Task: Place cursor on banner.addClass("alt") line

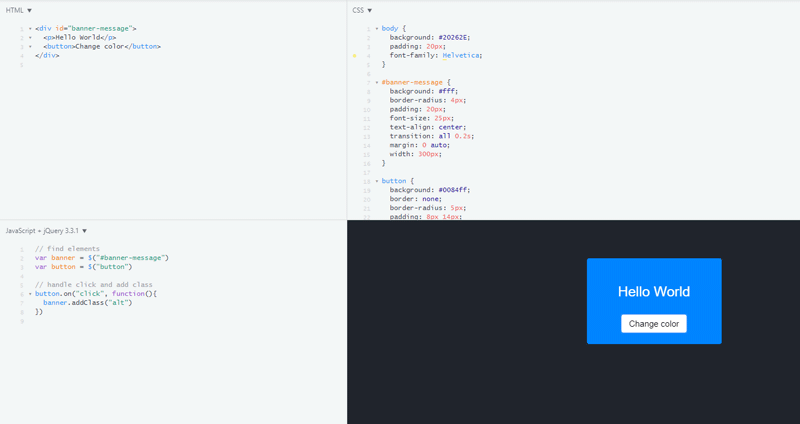Action: (x=88, y=303)
